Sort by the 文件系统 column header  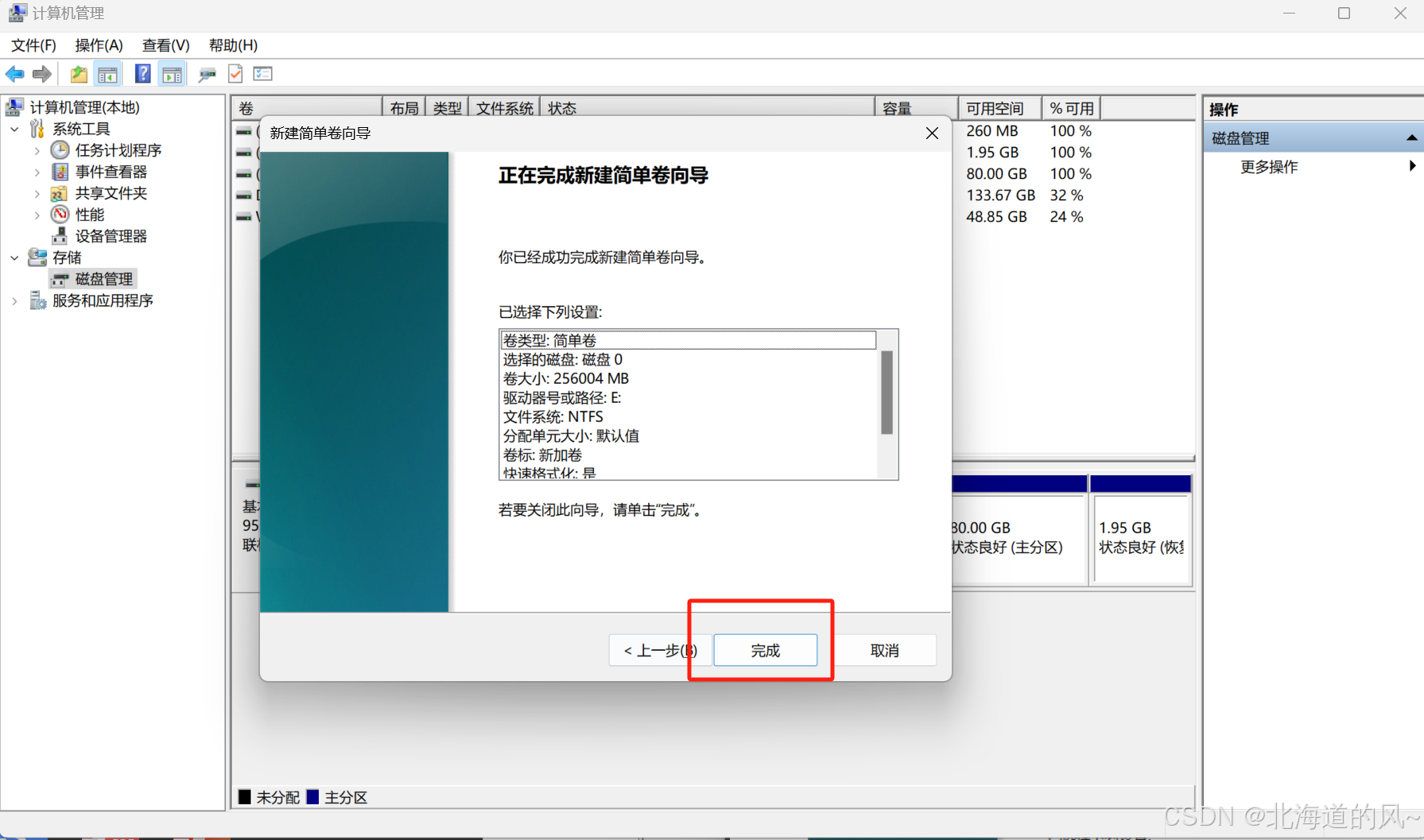click(x=504, y=108)
